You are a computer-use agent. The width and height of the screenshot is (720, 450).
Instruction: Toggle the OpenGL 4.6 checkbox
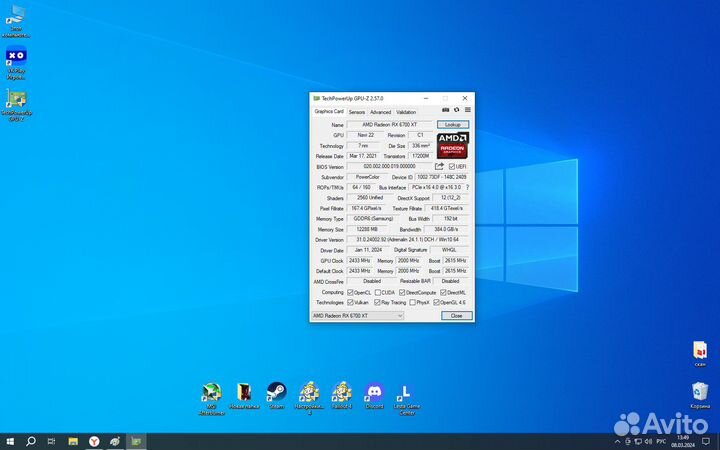pyautogui.click(x=436, y=302)
